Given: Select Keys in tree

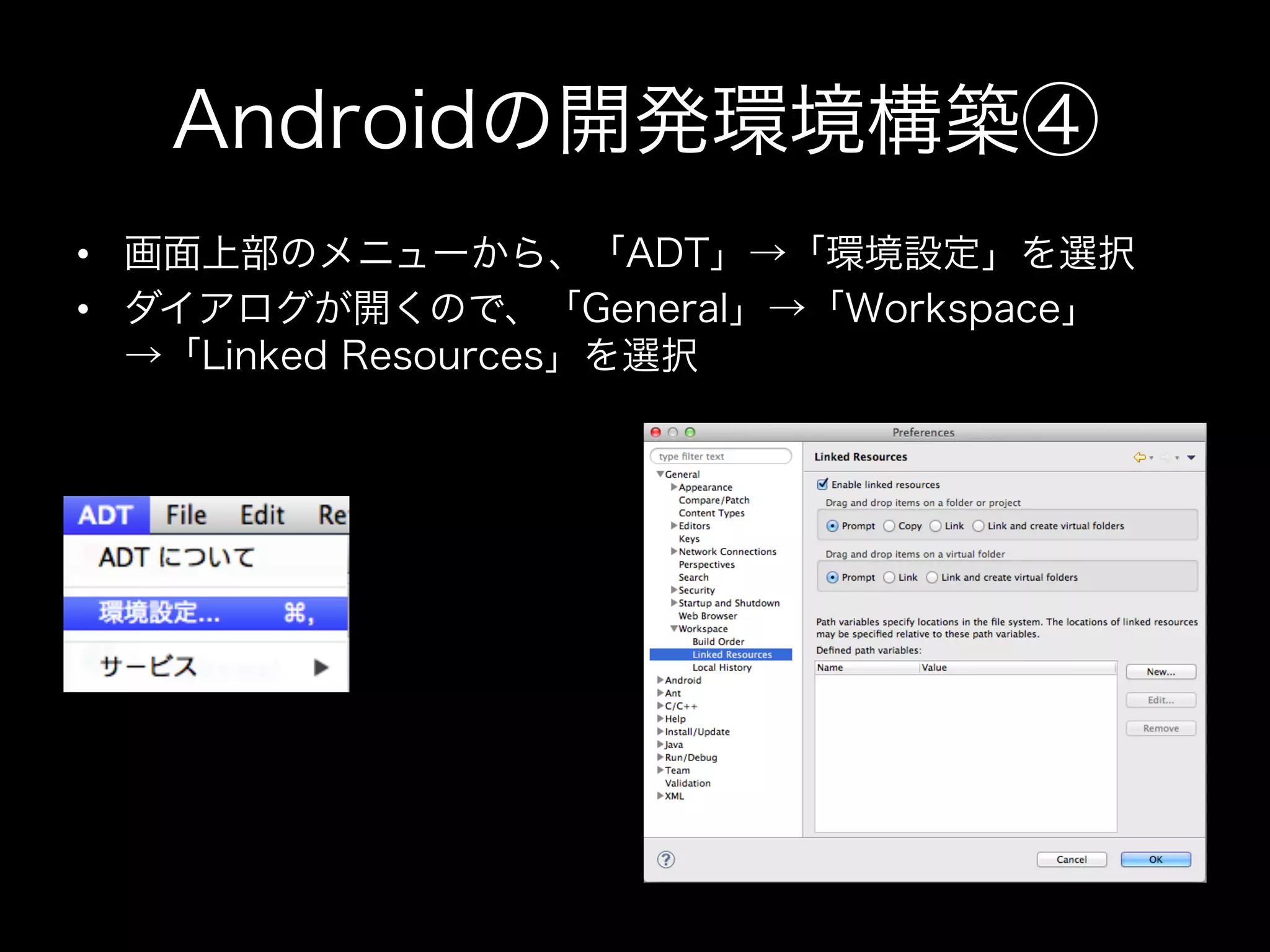Looking at the screenshot, I should 689,539.
